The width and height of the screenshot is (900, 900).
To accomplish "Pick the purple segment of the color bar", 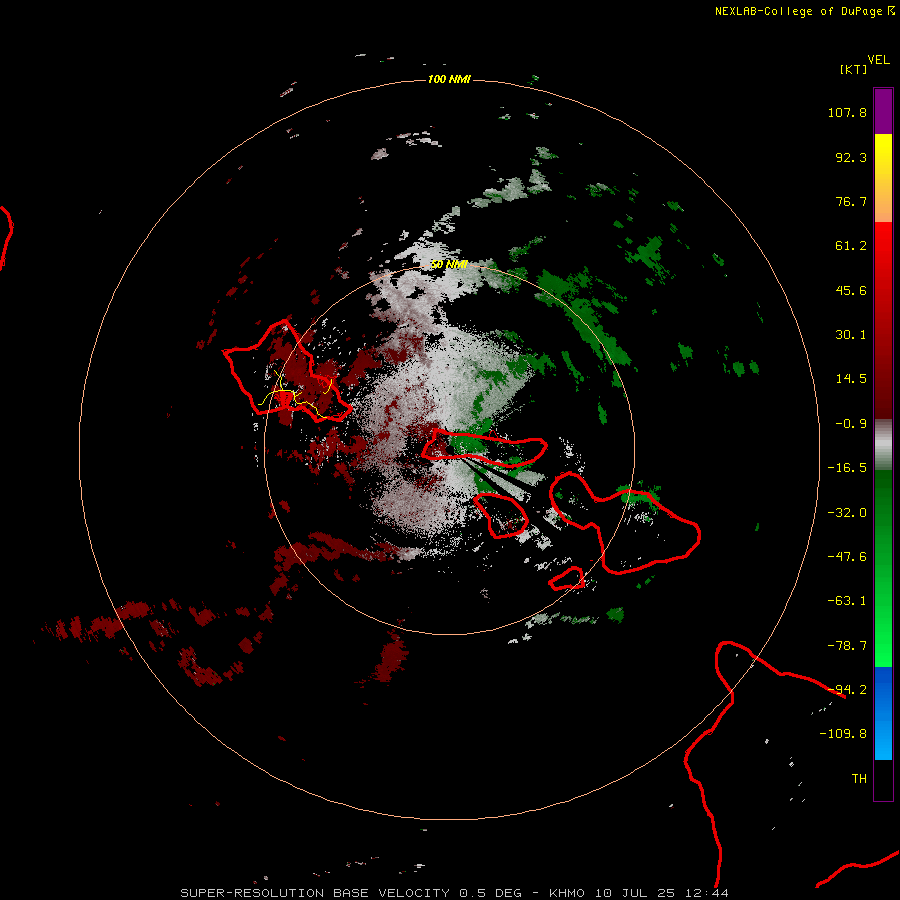I will point(883,111).
